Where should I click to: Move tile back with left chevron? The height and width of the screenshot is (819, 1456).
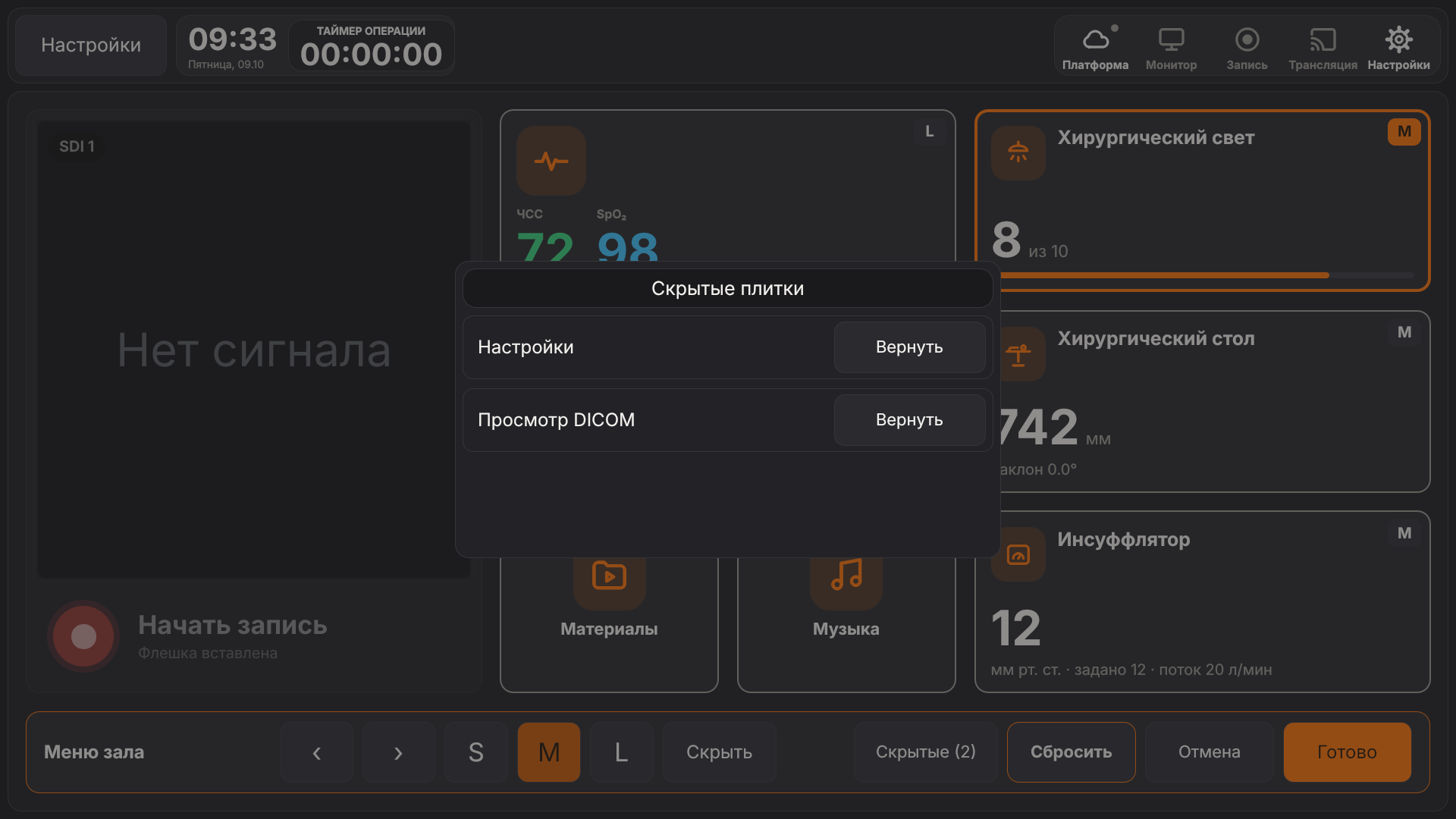click(317, 752)
